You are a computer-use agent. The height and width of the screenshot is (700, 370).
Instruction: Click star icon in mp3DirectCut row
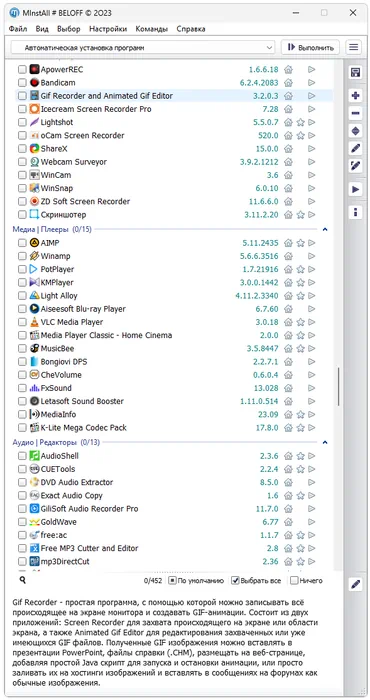300,562
